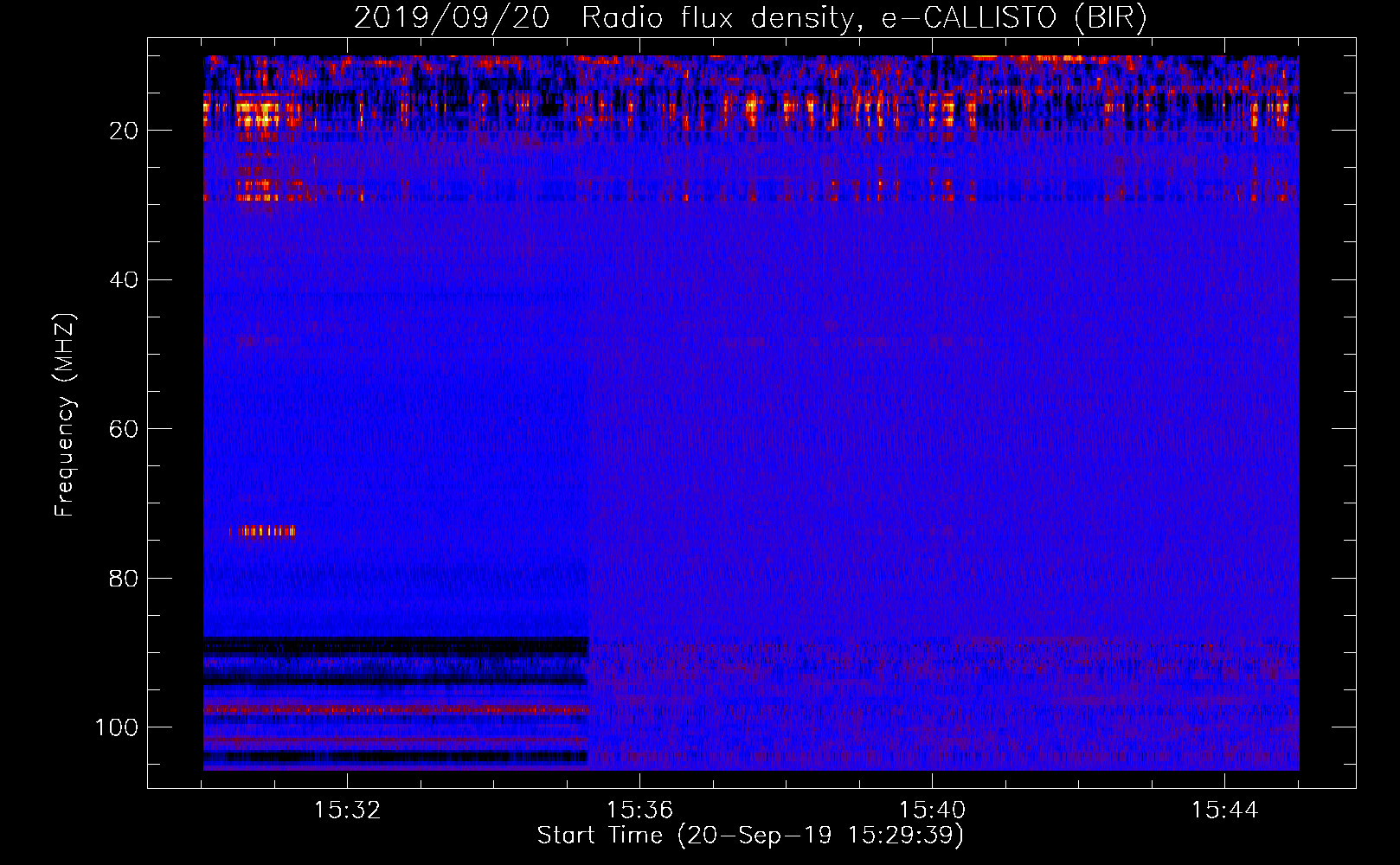Viewport: 1400px width, 865px height.
Task: Click the '15:36' time tick label
Action: (639, 811)
